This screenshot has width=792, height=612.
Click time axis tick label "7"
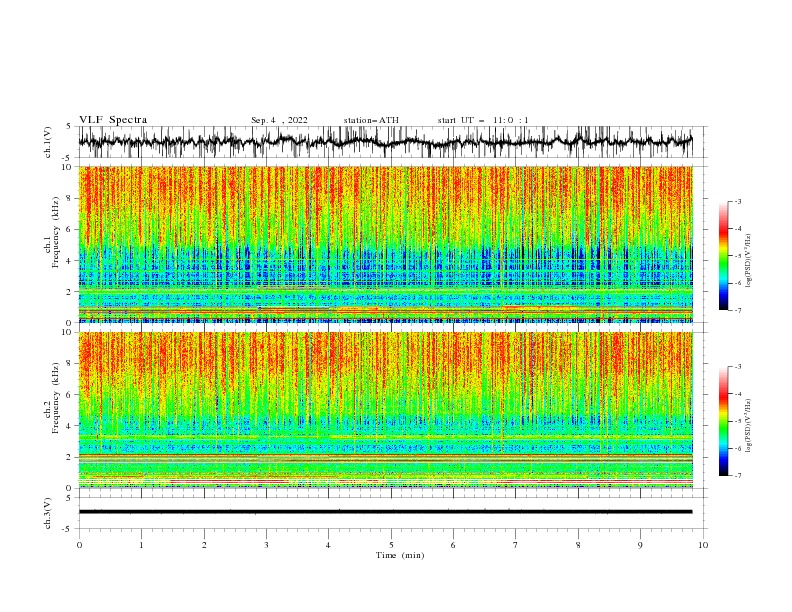(x=516, y=545)
